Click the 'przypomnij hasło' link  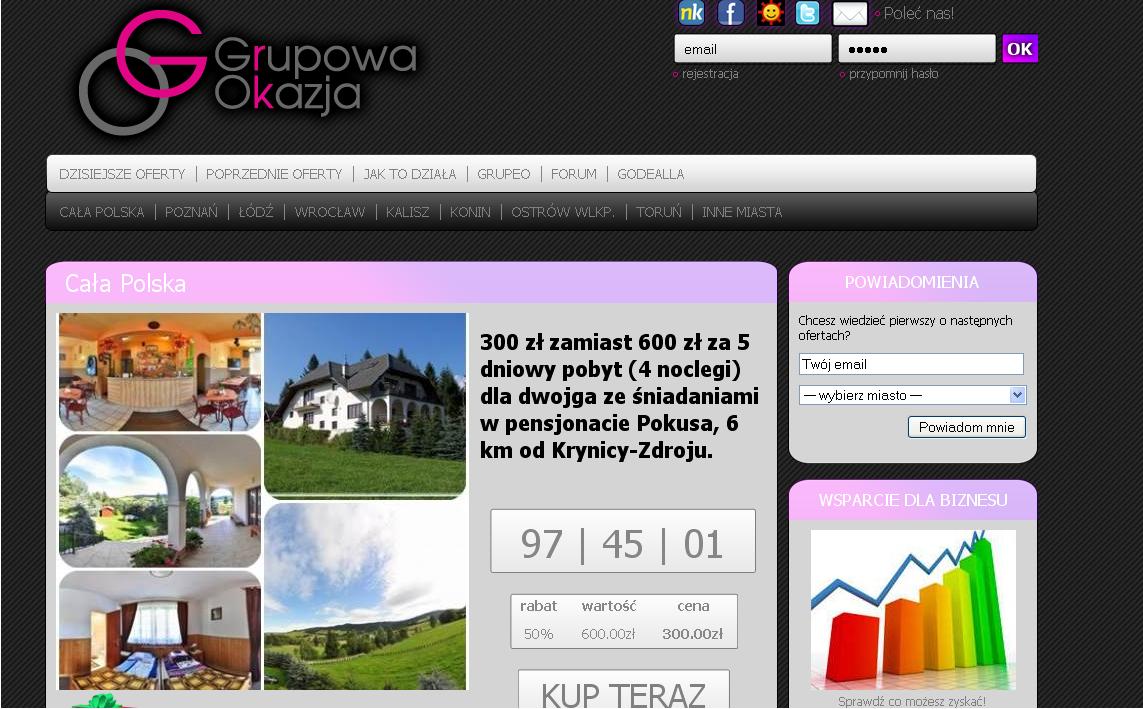[x=893, y=74]
